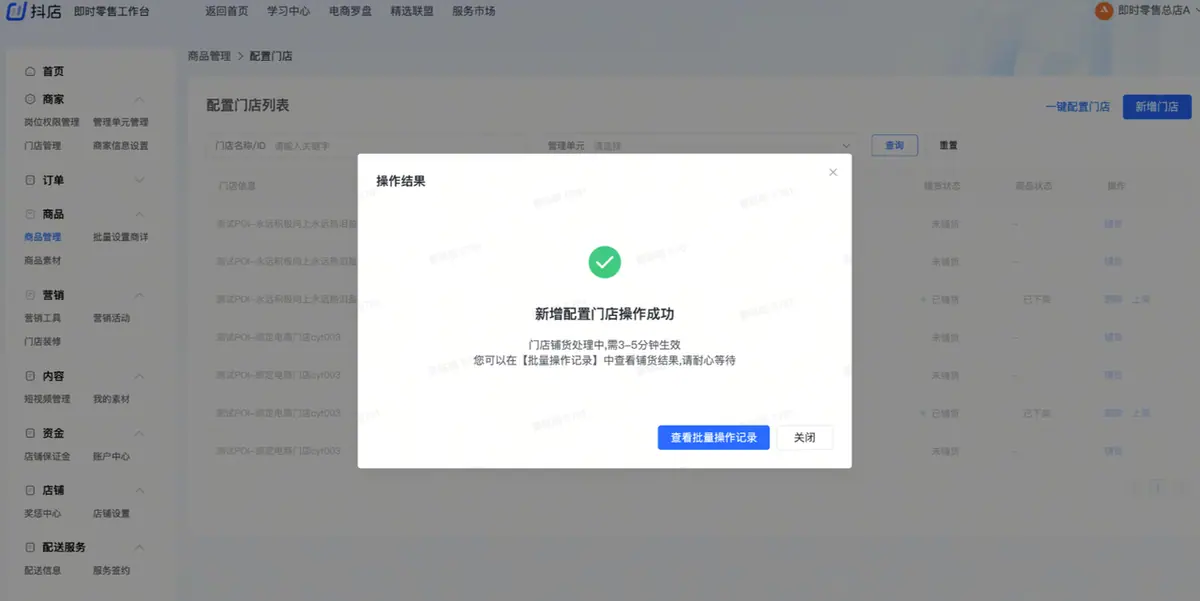Click the 商家 section icon in the sidebar

[x=30, y=100]
